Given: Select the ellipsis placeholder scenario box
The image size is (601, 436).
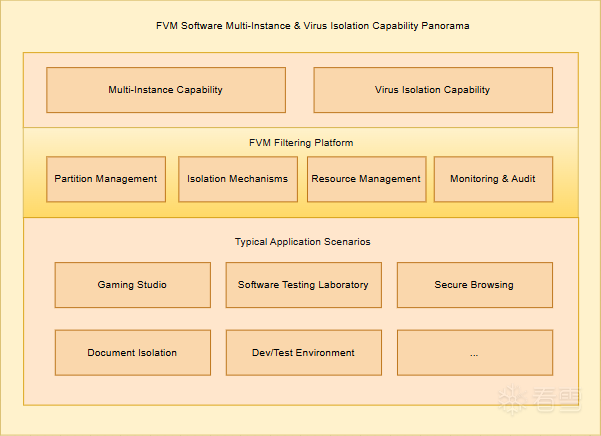Looking at the screenshot, I should [474, 353].
